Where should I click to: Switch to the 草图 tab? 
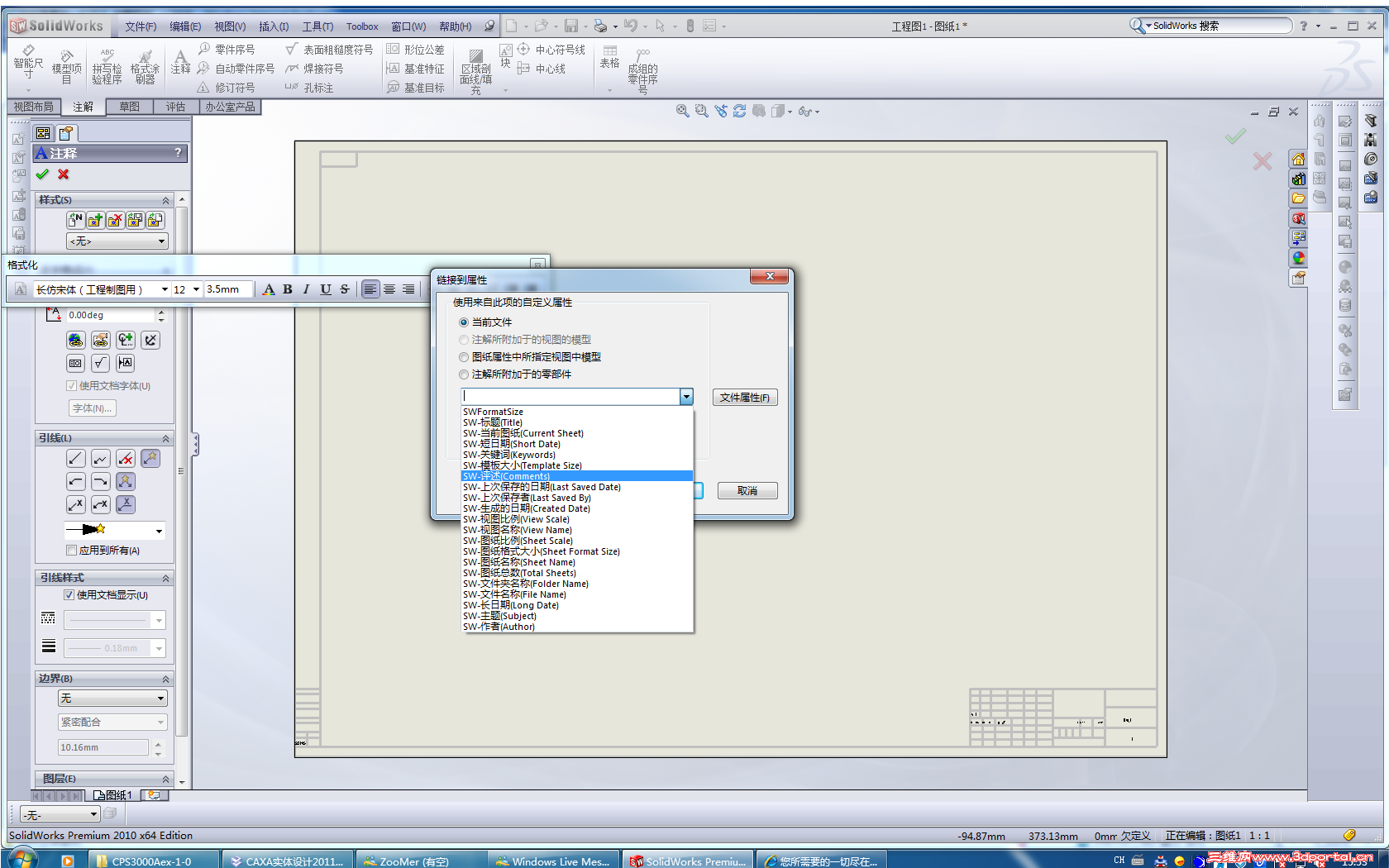pos(129,107)
